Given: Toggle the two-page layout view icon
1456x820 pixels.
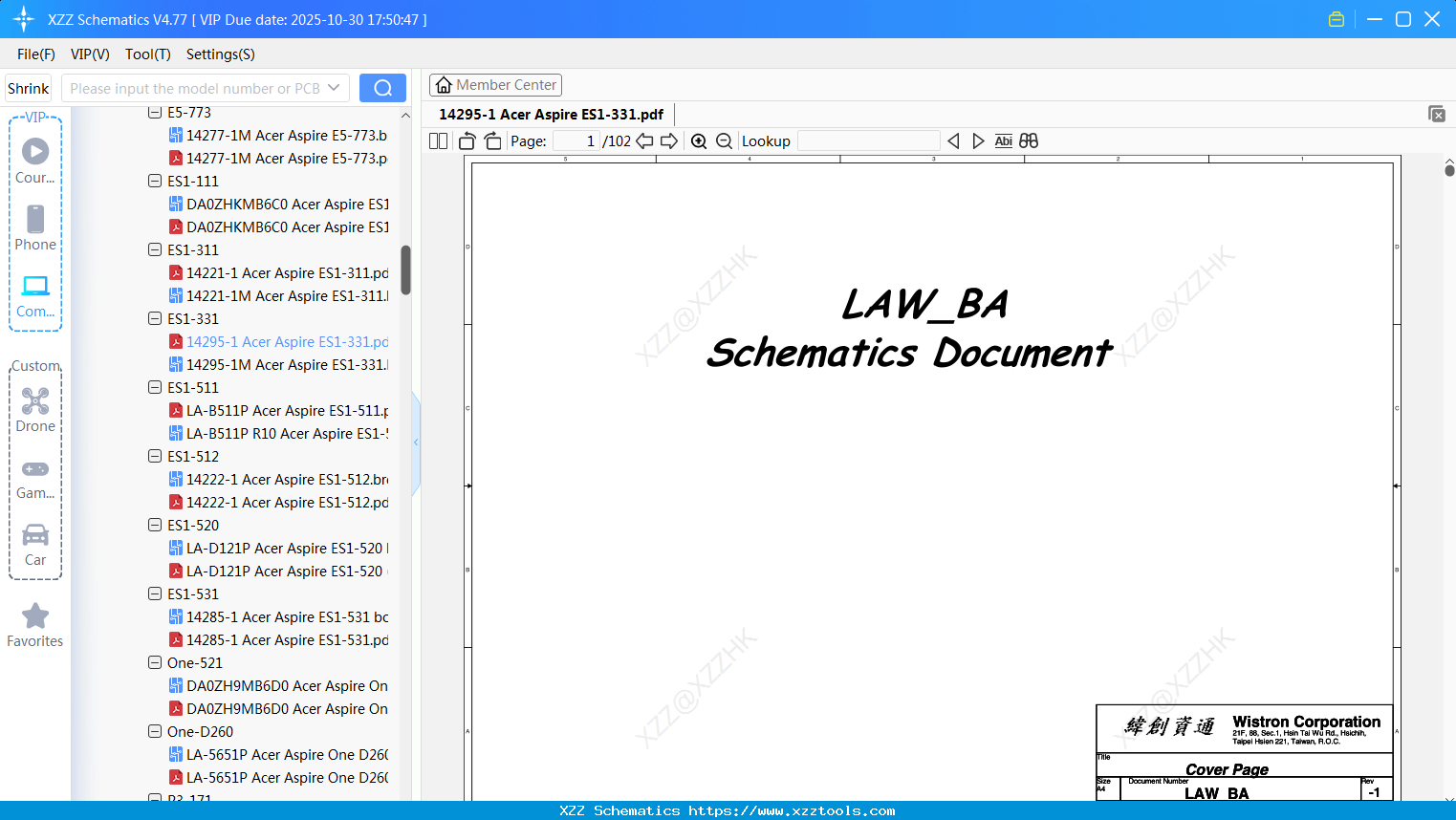Looking at the screenshot, I should [x=439, y=141].
